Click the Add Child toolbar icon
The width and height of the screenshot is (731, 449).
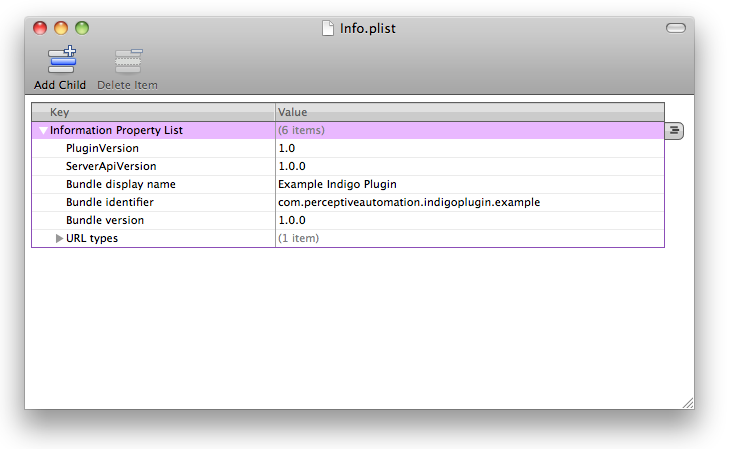pyautogui.click(x=62, y=60)
